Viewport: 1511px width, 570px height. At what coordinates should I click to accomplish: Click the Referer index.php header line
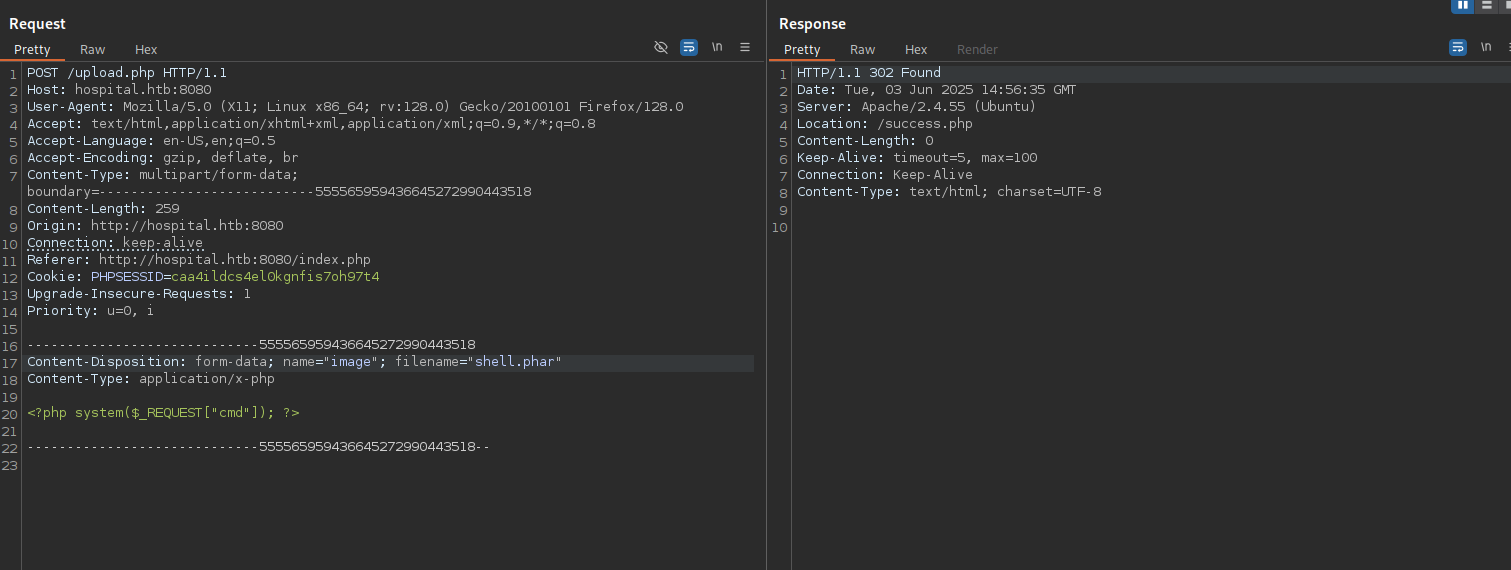click(199, 260)
